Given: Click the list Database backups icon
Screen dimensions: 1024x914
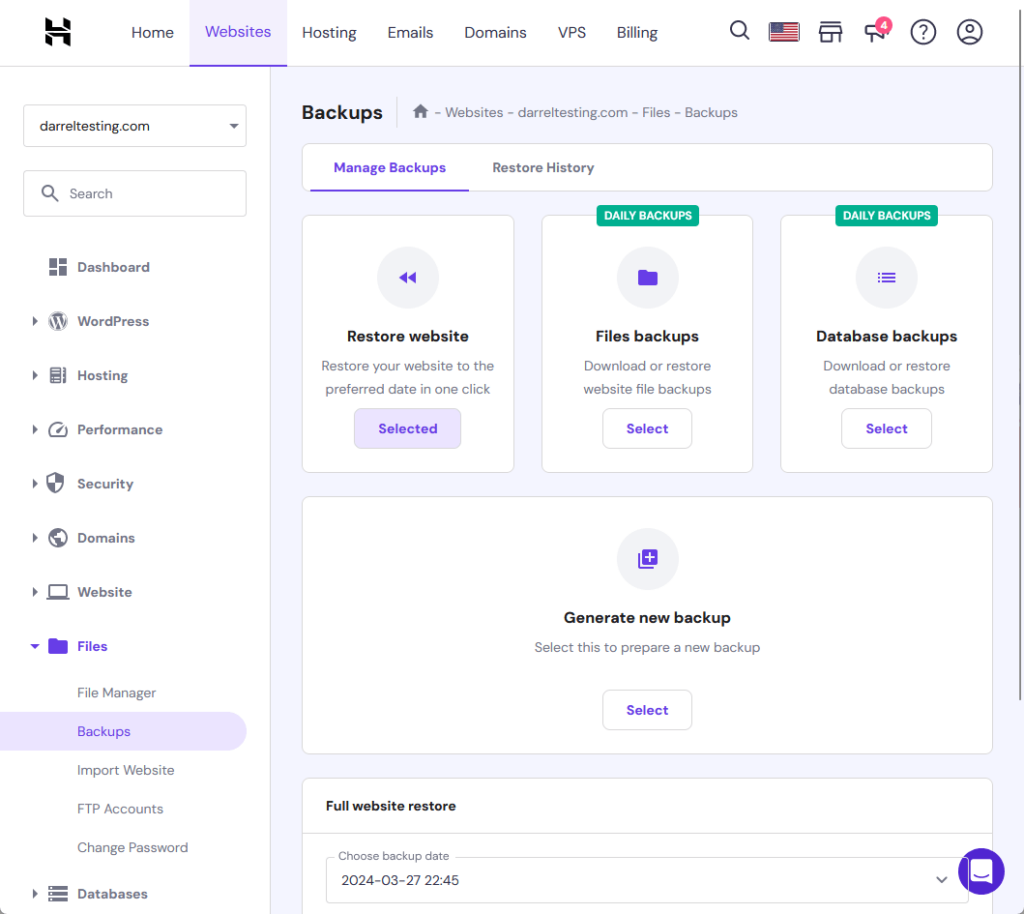Looking at the screenshot, I should [x=886, y=277].
